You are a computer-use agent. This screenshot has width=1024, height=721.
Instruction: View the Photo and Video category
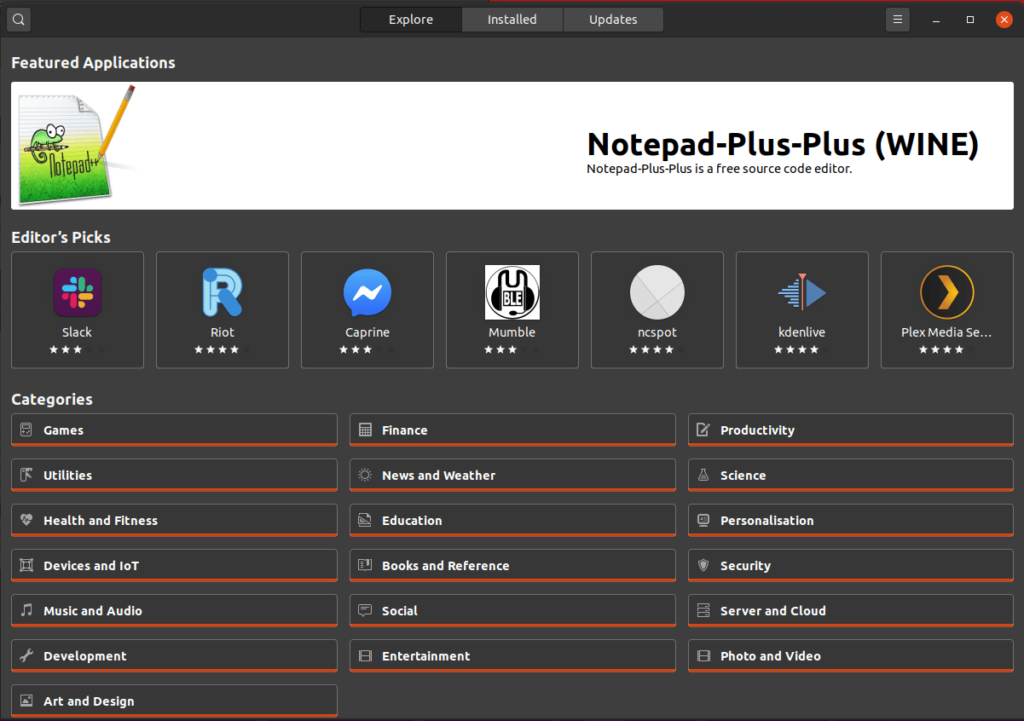[x=851, y=655]
